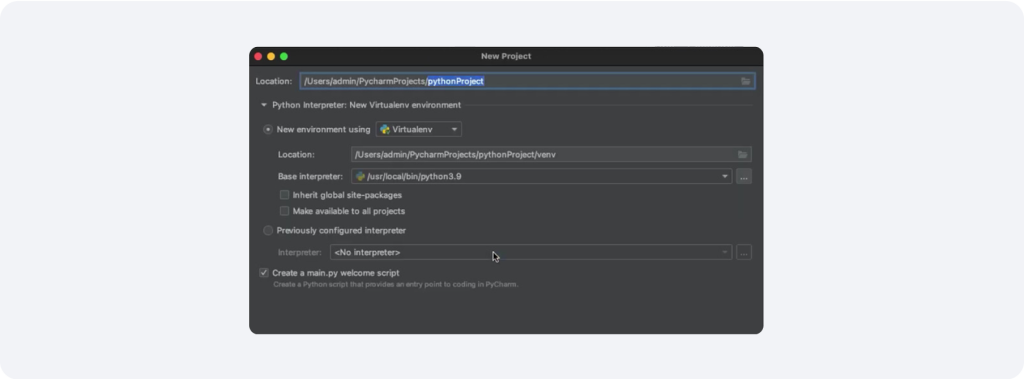The height and width of the screenshot is (379, 1024).
Task: Check Make available to all projects
Action: point(284,211)
